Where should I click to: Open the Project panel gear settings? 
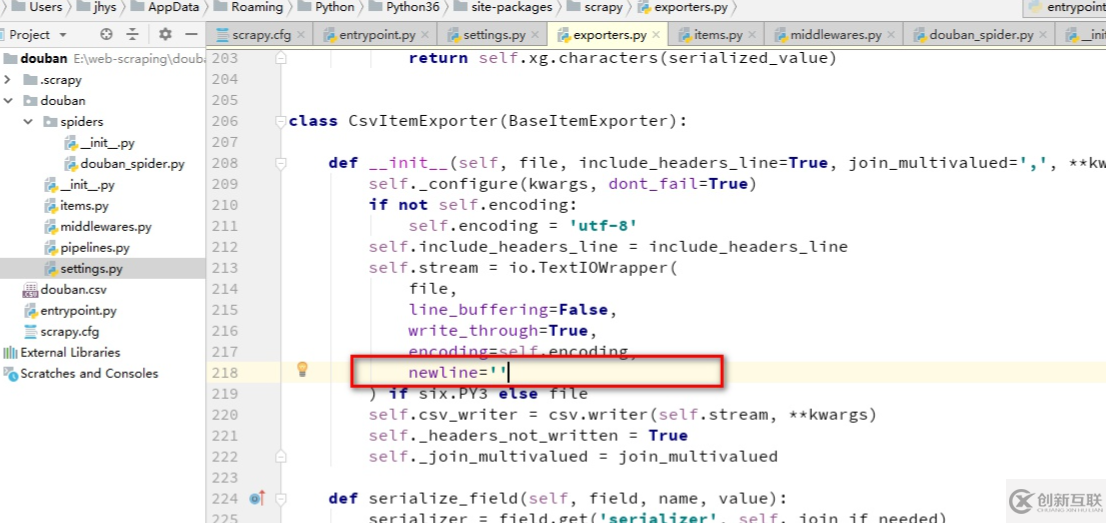tap(165, 35)
